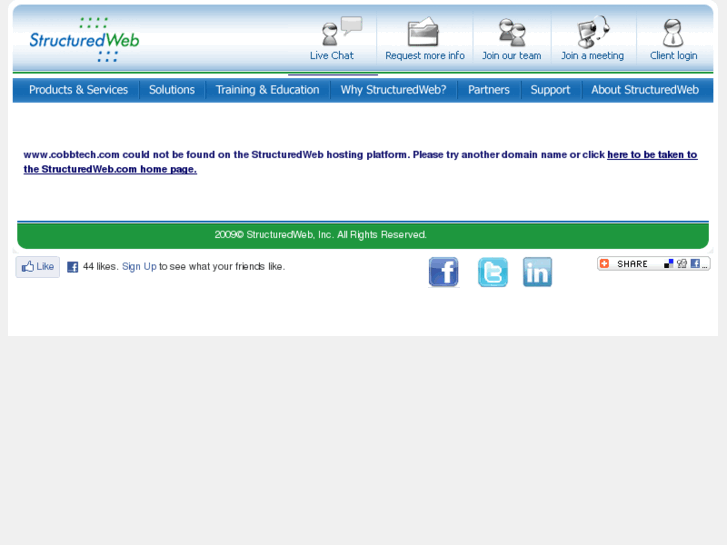This screenshot has width=727, height=545.
Task: Click the Live Chat text link
Action: pyautogui.click(x=332, y=56)
